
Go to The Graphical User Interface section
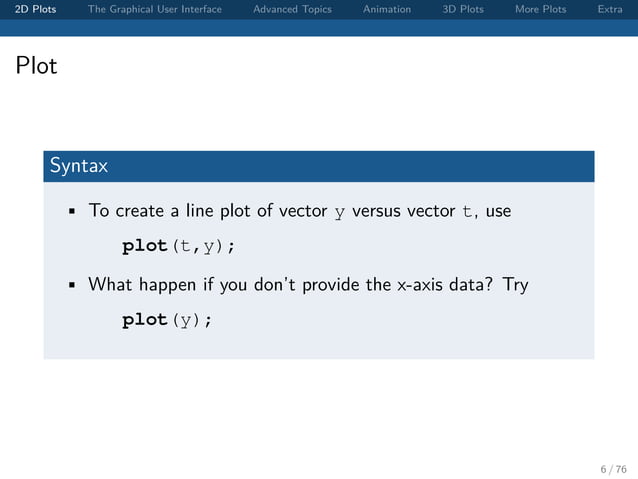[x=155, y=9]
